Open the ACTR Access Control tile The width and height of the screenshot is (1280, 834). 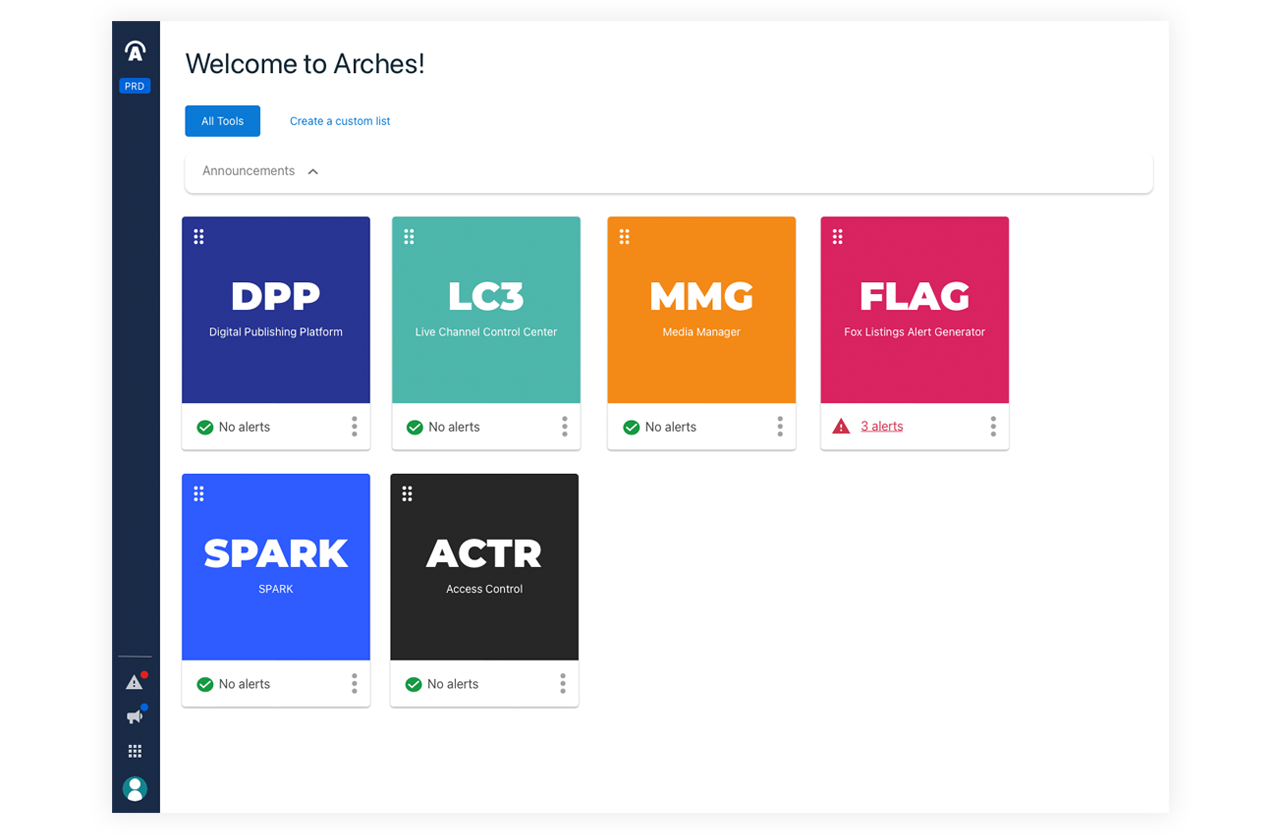pos(484,567)
